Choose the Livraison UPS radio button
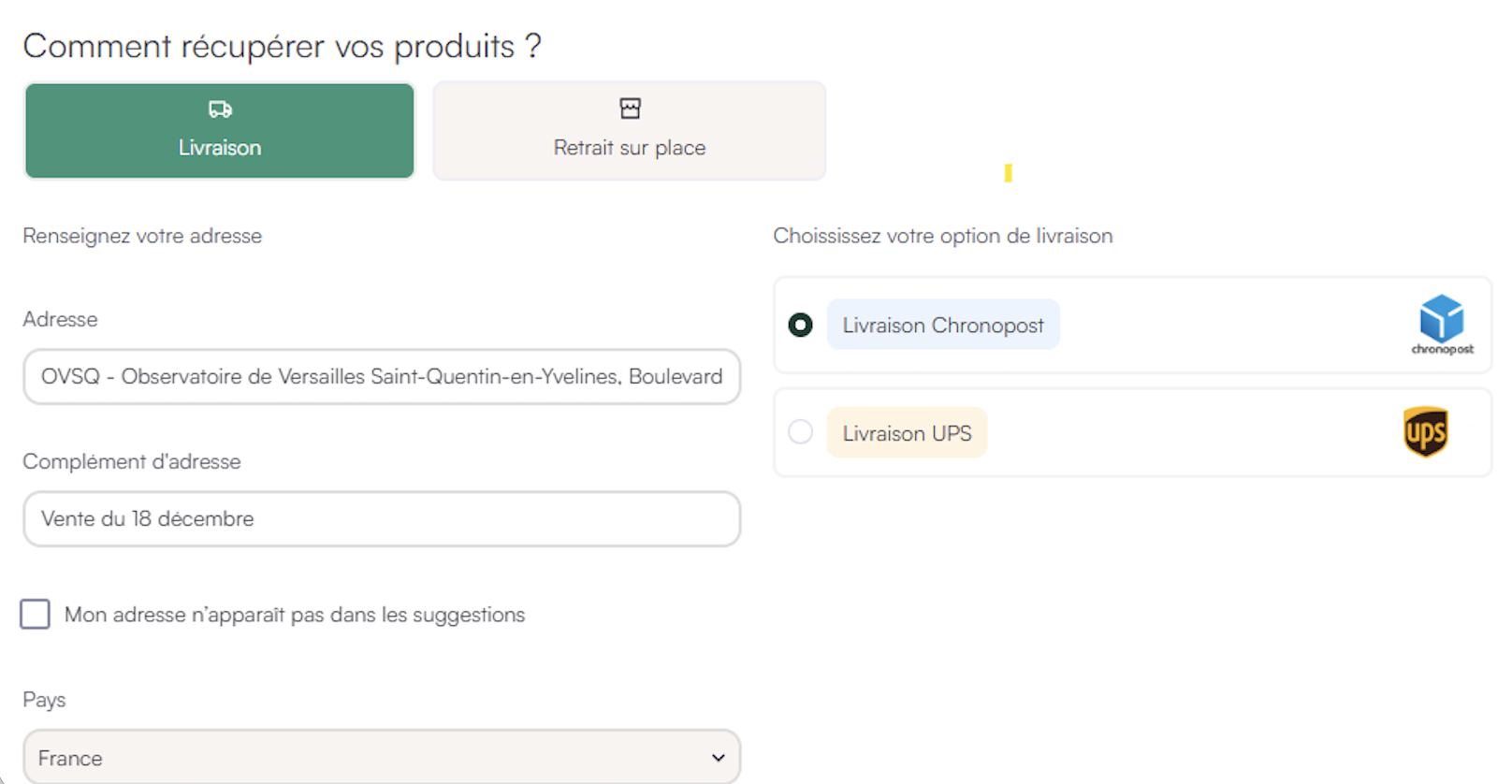Screen dimensions: 1512x784 800,432
